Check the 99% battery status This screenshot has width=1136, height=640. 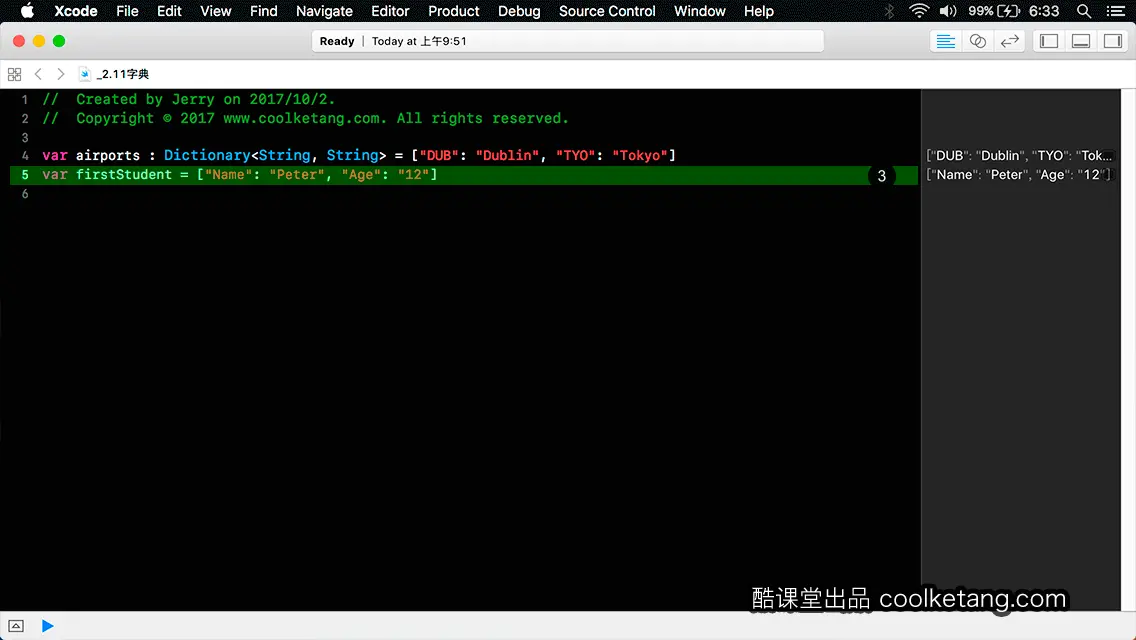click(994, 11)
